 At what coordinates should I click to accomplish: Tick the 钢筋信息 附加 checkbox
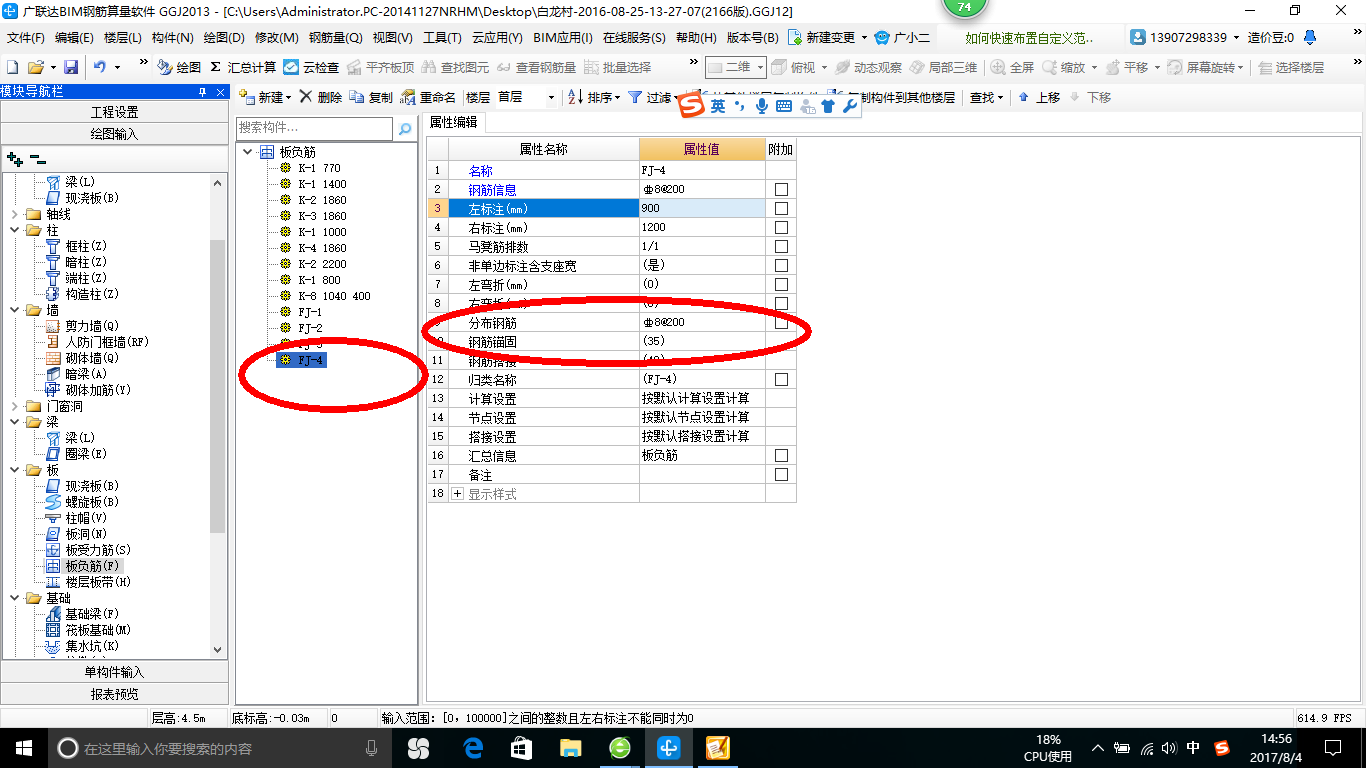tap(781, 189)
